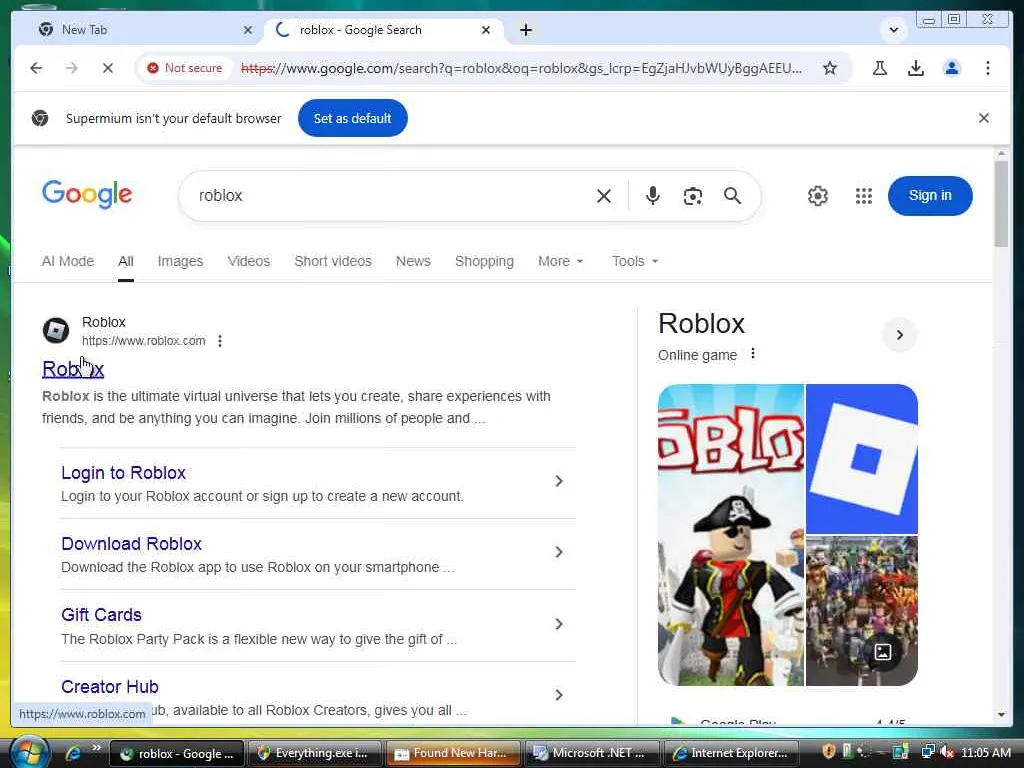Expand the More dropdown
Viewport: 1024px width, 768px height.
click(560, 261)
